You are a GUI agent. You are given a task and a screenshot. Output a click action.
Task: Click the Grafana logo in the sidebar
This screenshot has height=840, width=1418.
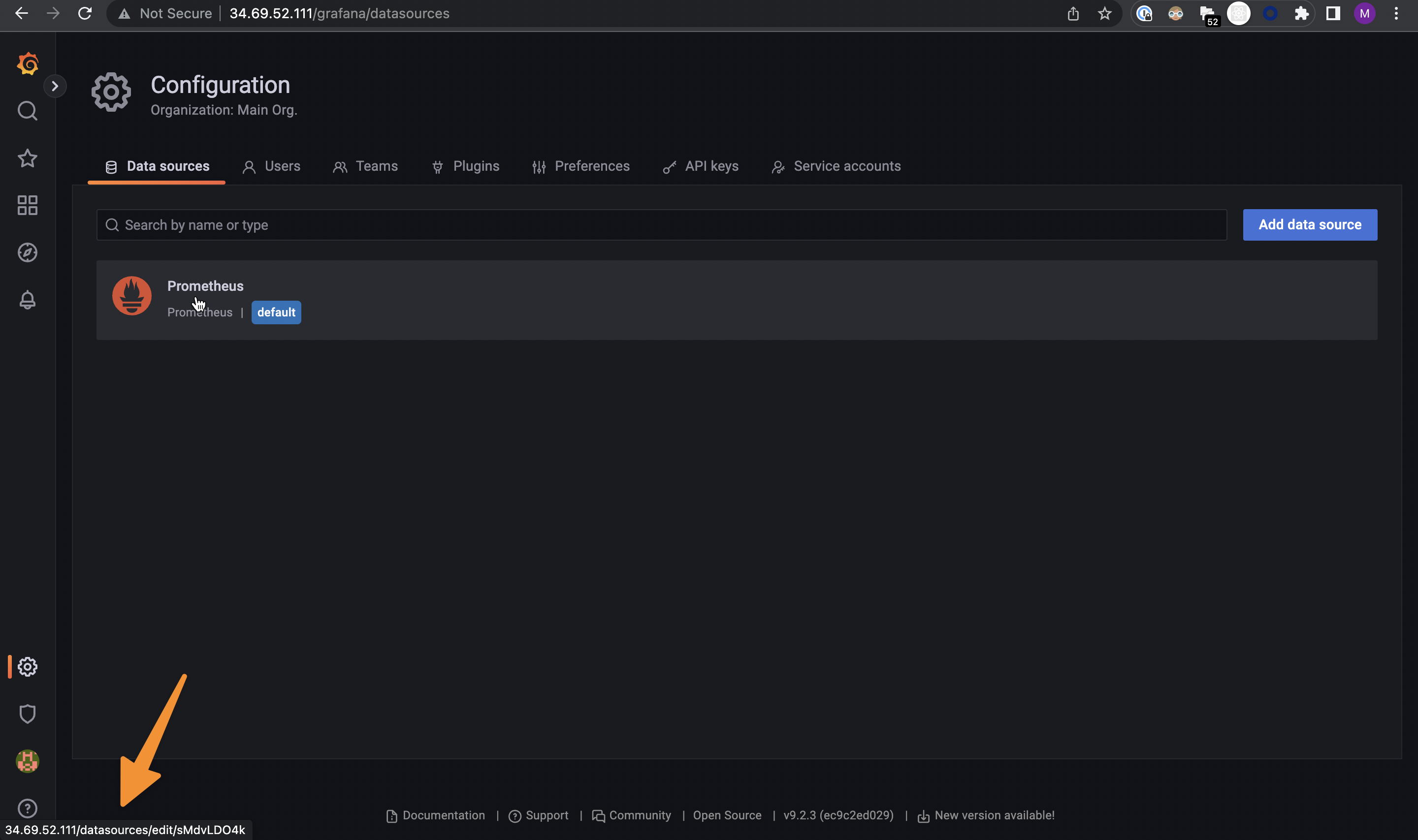27,63
